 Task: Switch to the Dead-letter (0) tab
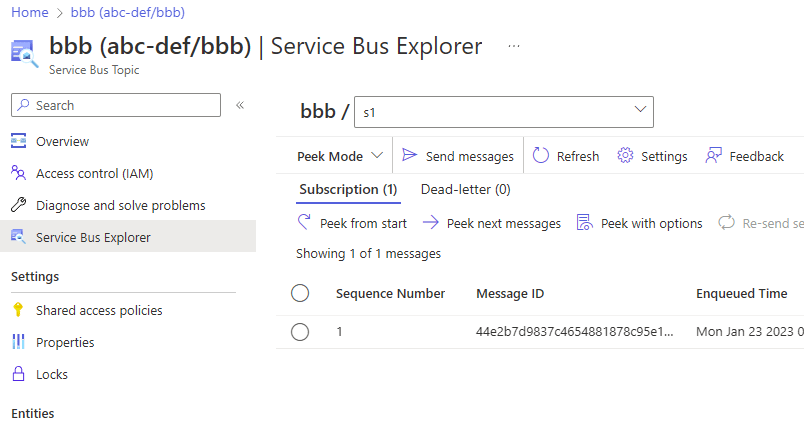pos(466,190)
